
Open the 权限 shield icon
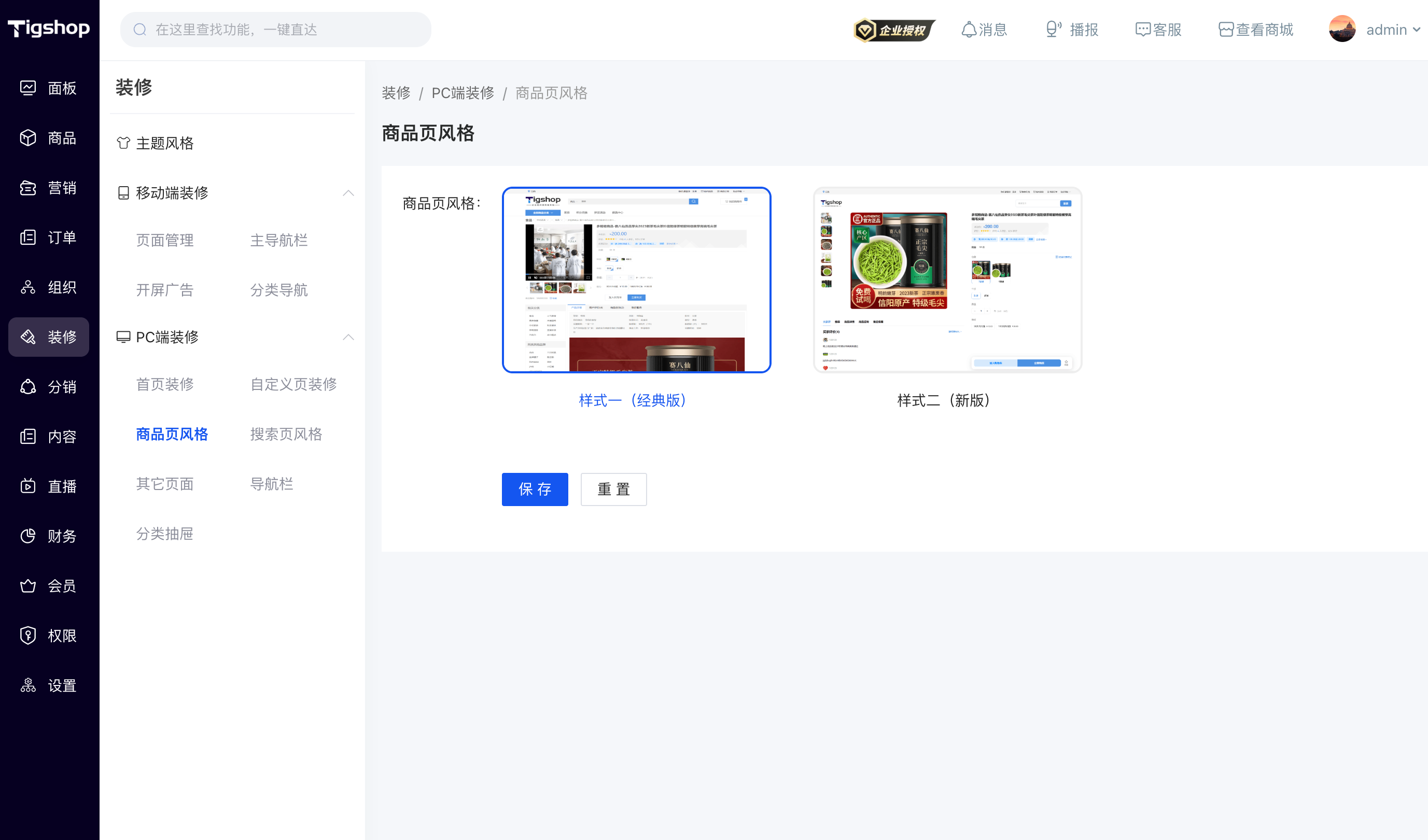28,635
